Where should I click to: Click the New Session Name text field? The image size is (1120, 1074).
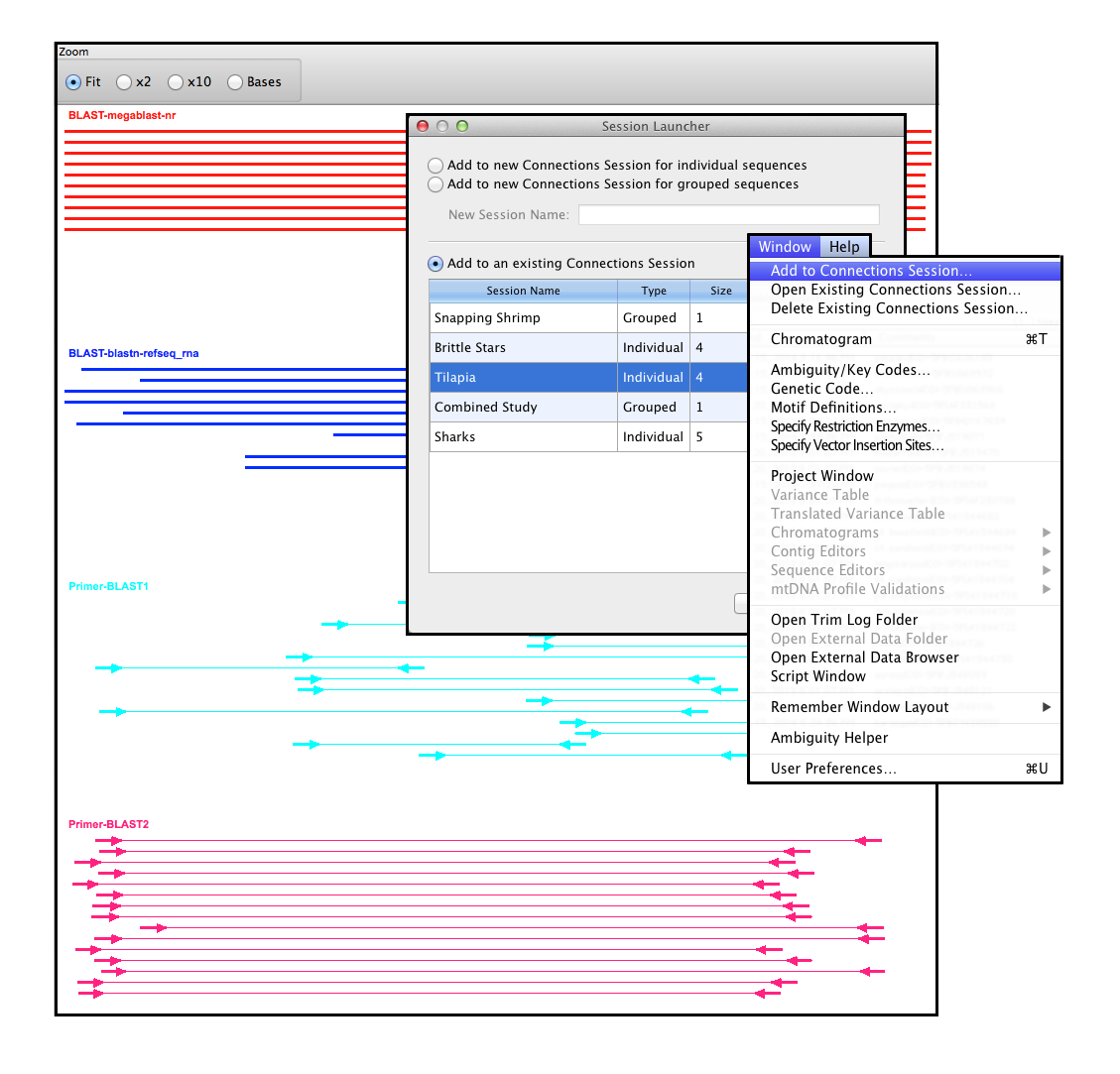tap(728, 214)
